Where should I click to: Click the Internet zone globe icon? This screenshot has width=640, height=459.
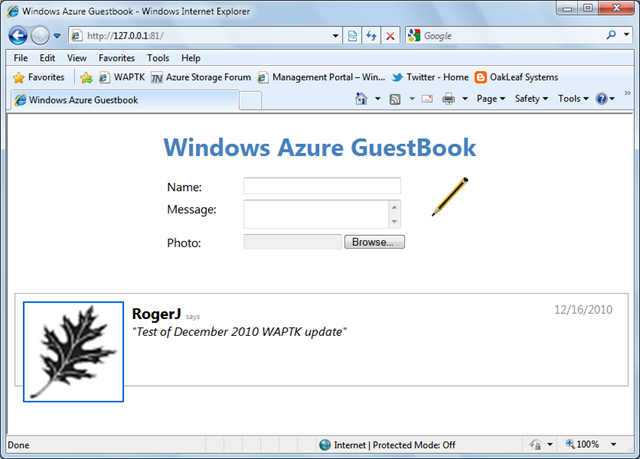tap(325, 445)
